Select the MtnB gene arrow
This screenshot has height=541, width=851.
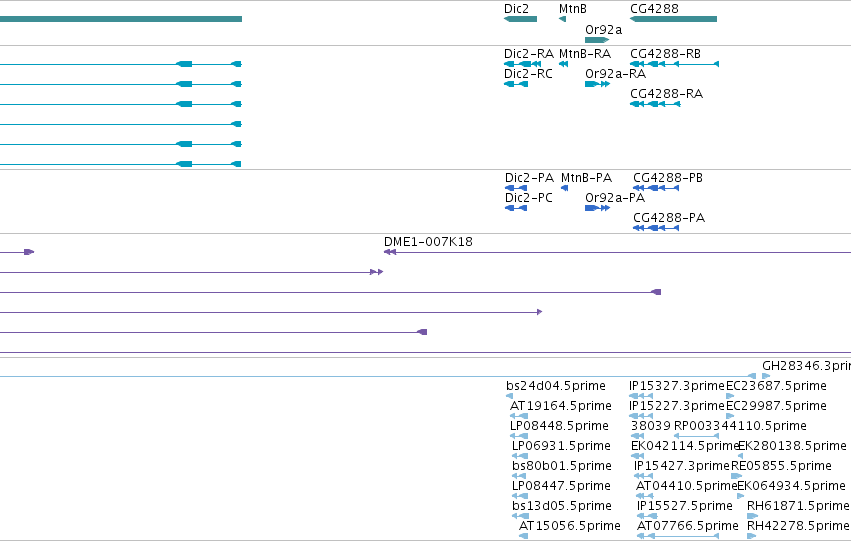coord(562,19)
